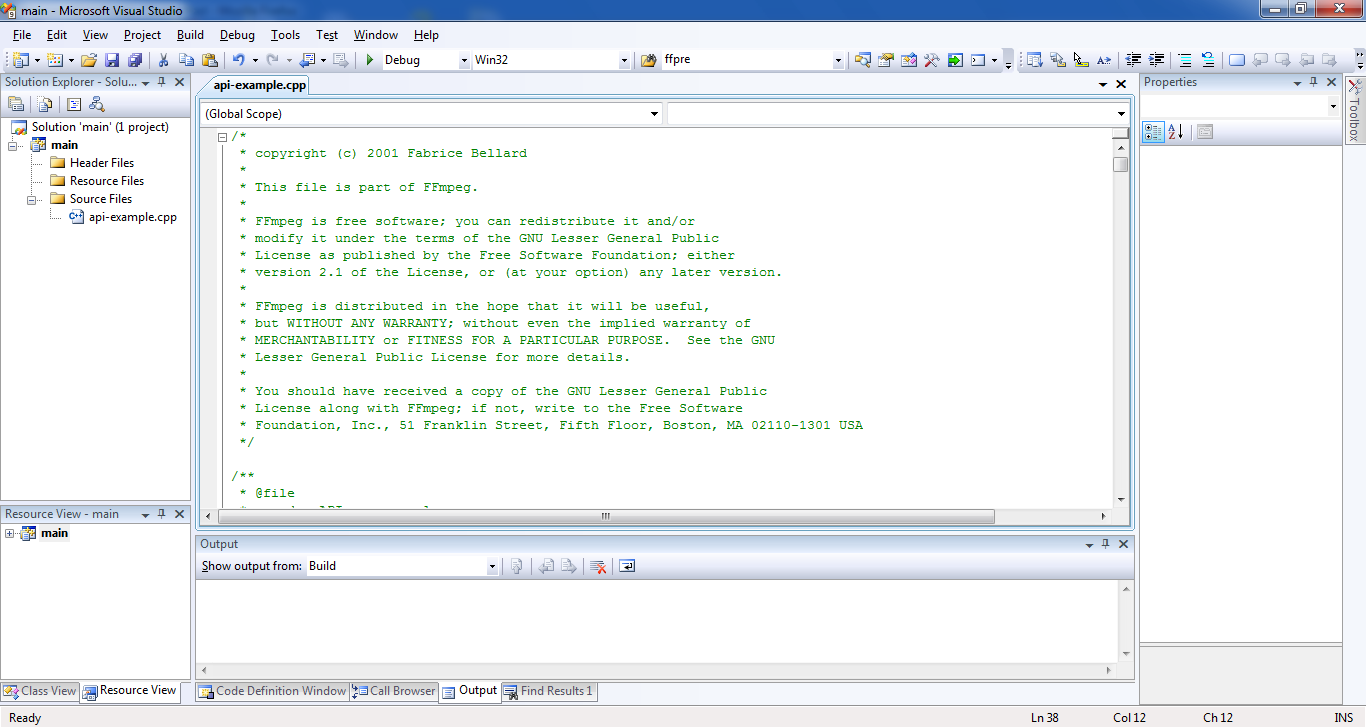Image resolution: width=1366 pixels, height=728 pixels.
Task: Open a file using the Open File icon
Action: [89, 59]
